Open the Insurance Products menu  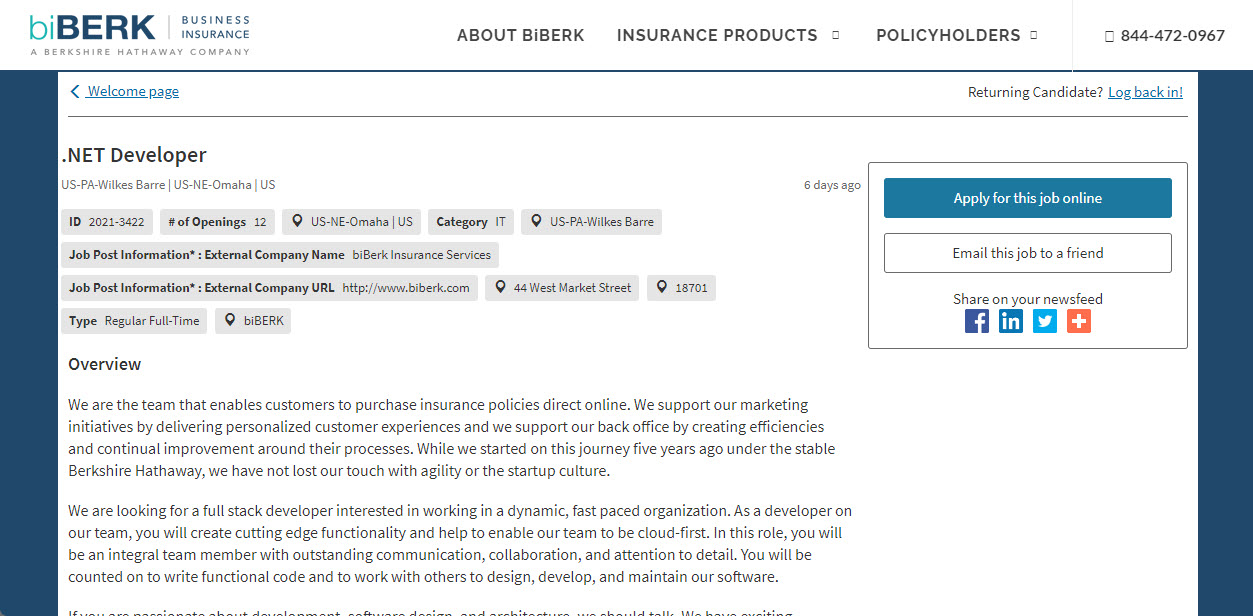(x=717, y=36)
